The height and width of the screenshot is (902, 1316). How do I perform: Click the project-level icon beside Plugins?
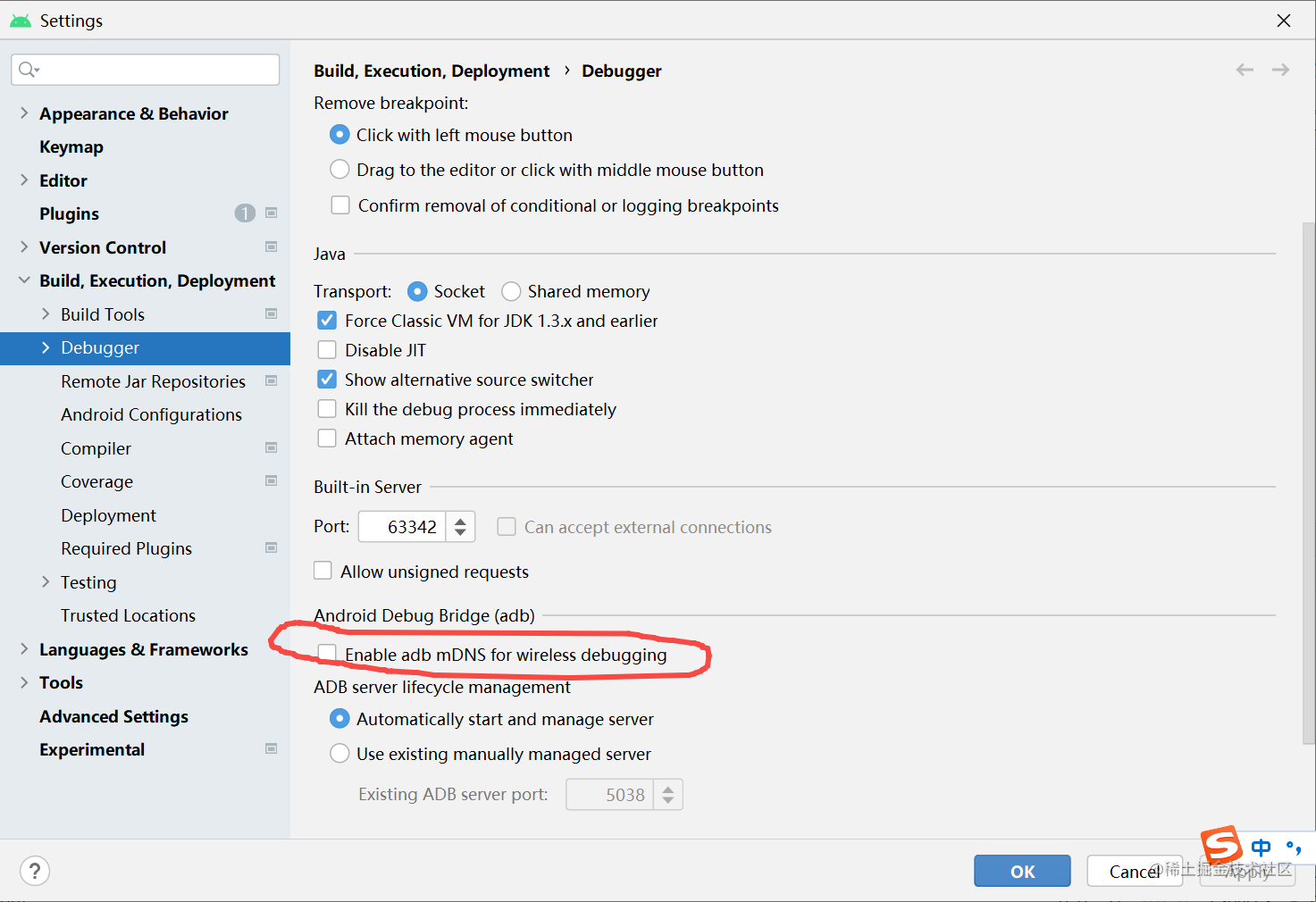(x=272, y=213)
